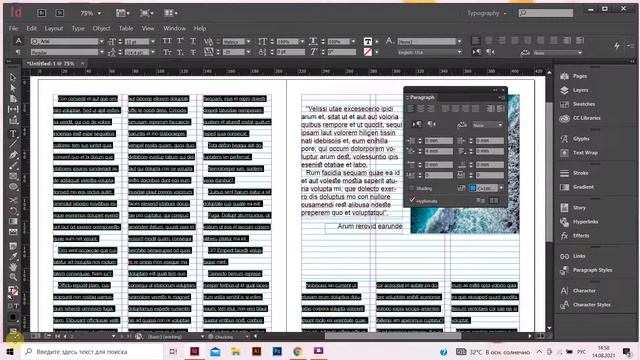Click the blue shading color swatch

click(x=472, y=188)
